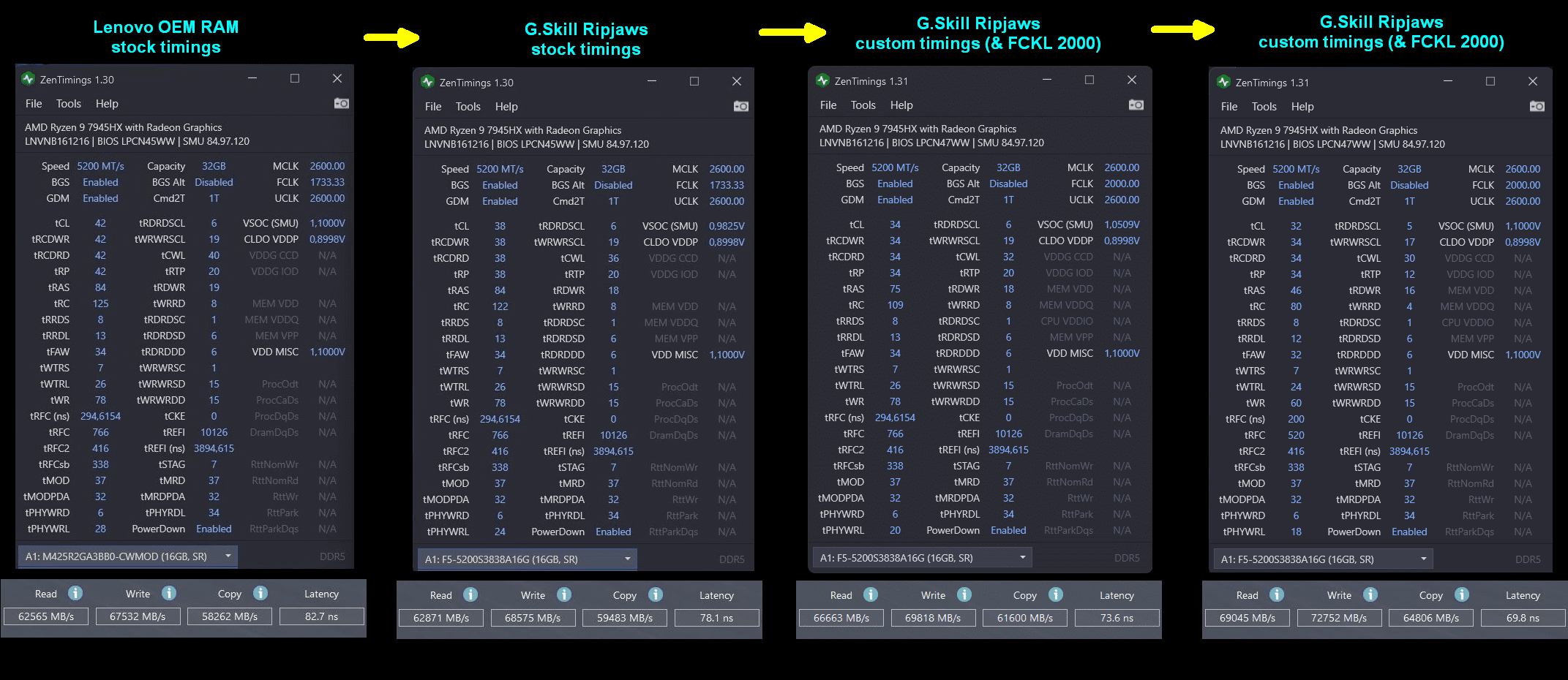This screenshot has height=680, width=1568.
Task: Click the 82.7 ns latency field
Action: click(x=322, y=616)
